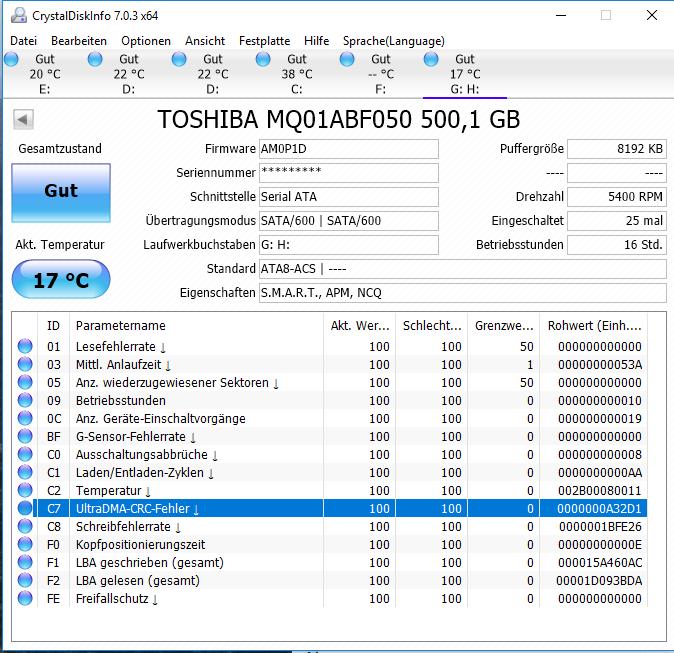
Task: Click status icon of wiederzugewiesener Sektoren row
Action: point(25,382)
